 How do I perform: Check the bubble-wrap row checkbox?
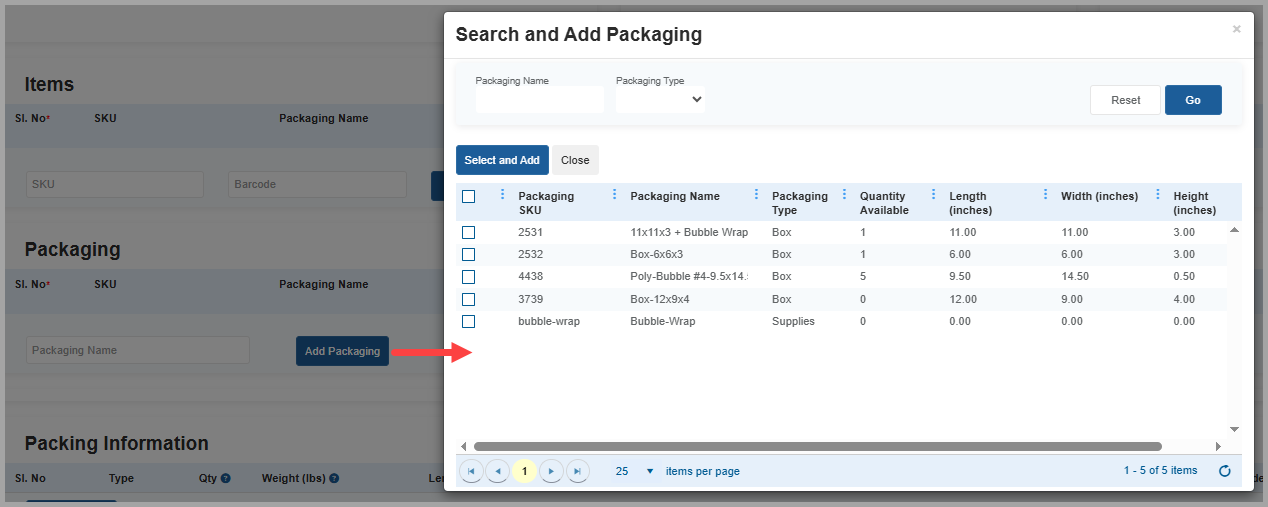pos(469,321)
